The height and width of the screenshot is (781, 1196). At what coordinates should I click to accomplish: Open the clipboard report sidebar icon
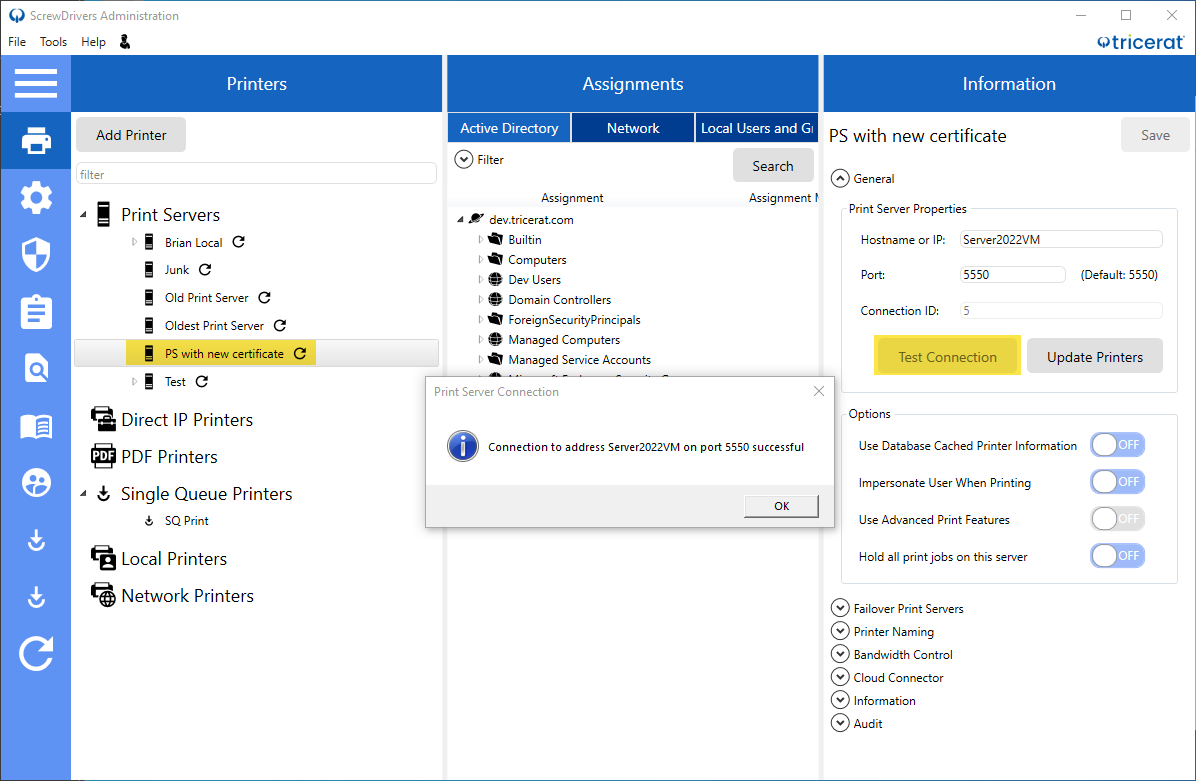pos(36,312)
